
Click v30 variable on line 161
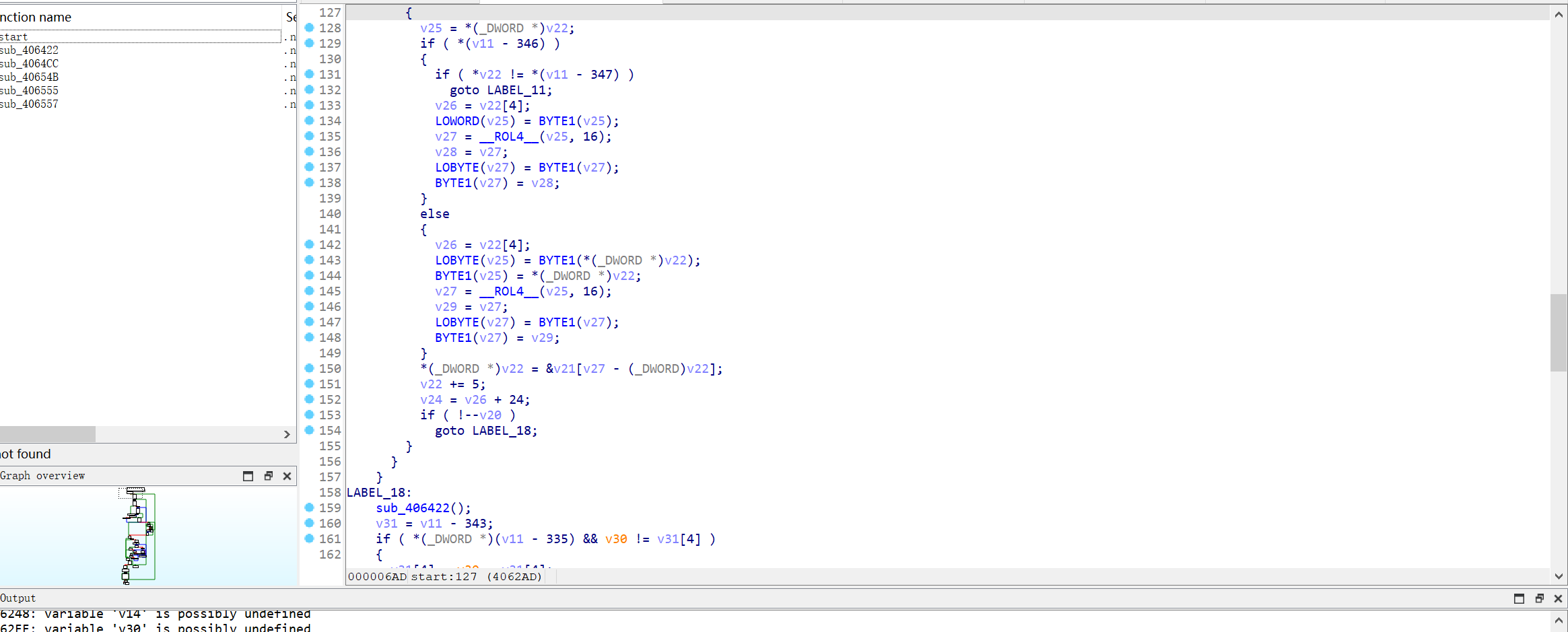616,539
